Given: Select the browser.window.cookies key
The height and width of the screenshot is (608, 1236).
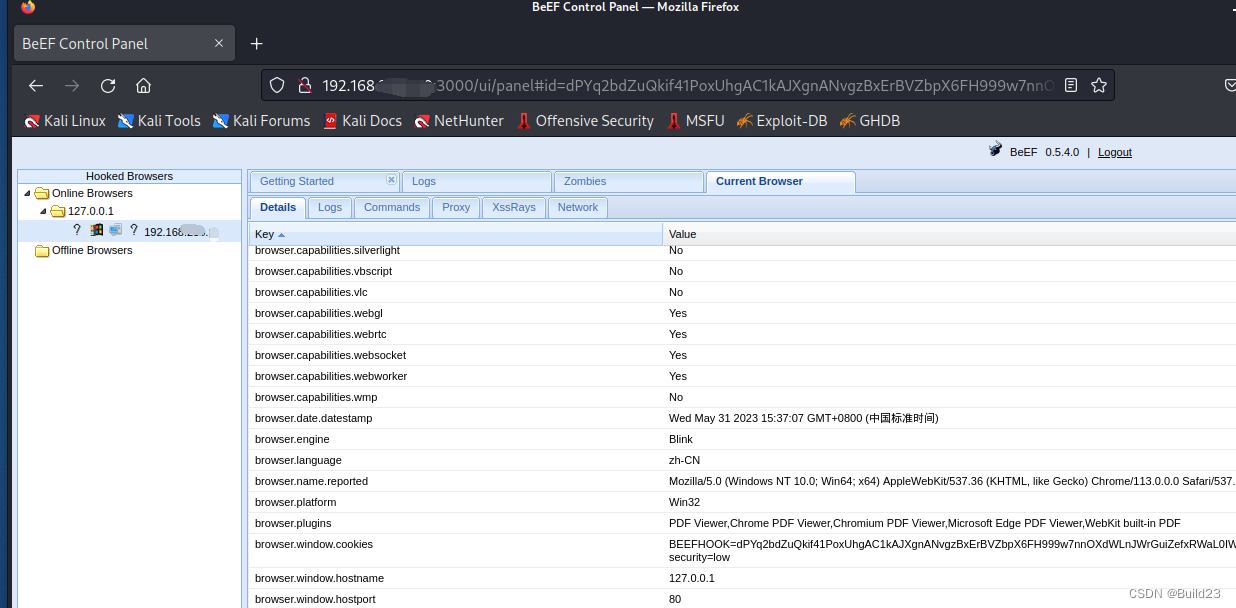Looking at the screenshot, I should pos(314,545).
